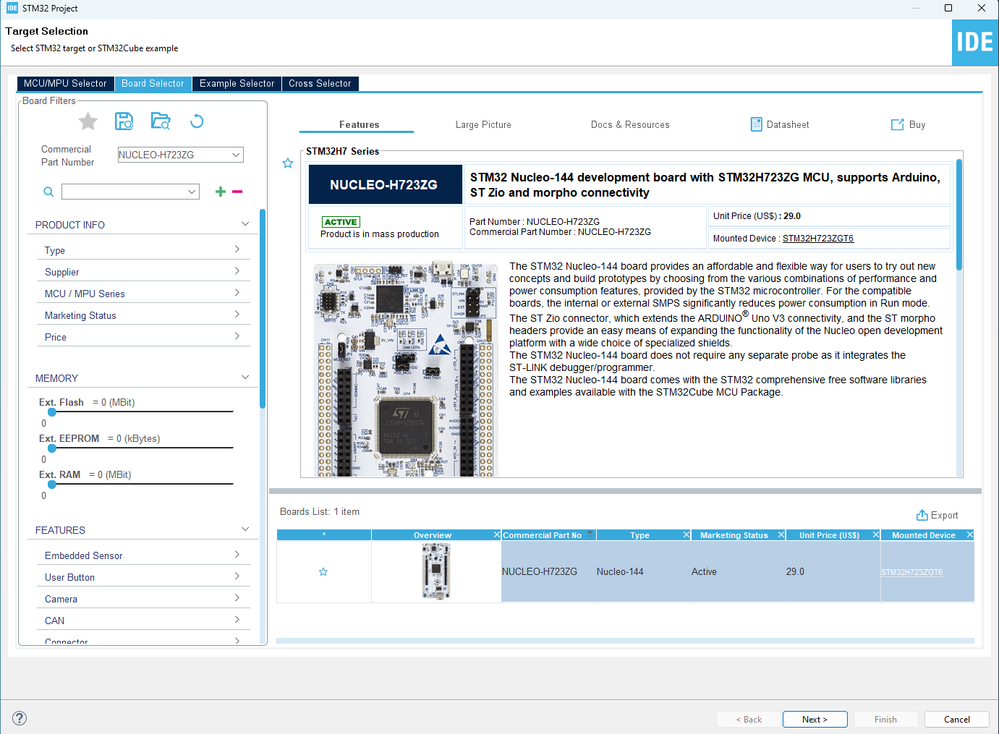Screen dimensions: 999x734
Task: Collapse the FEATURES section
Action: [245, 529]
